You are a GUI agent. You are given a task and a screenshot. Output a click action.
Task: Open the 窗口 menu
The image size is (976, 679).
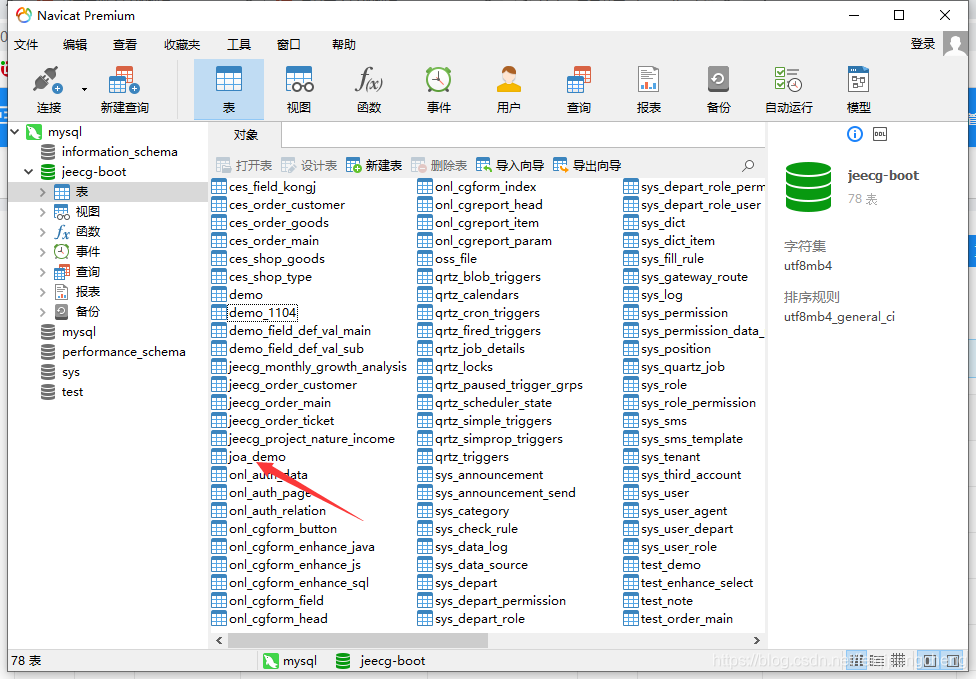pos(288,44)
